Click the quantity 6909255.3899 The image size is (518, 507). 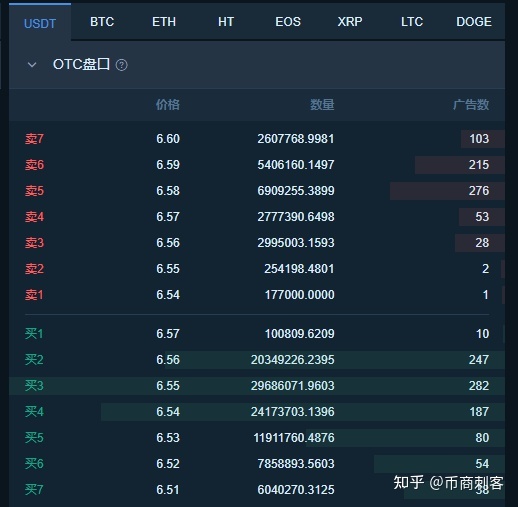(296, 191)
